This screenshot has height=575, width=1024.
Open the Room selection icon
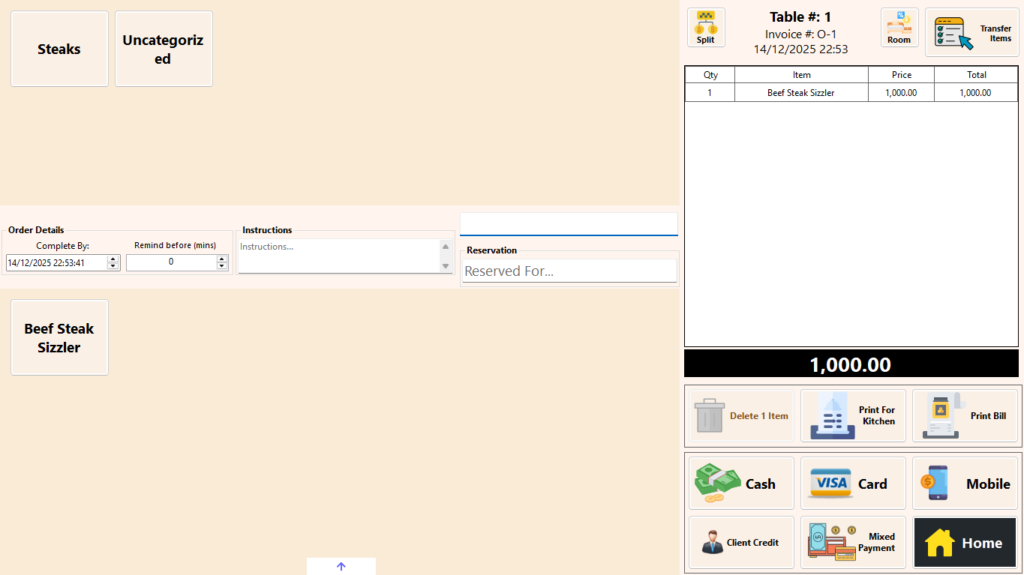(x=899, y=27)
